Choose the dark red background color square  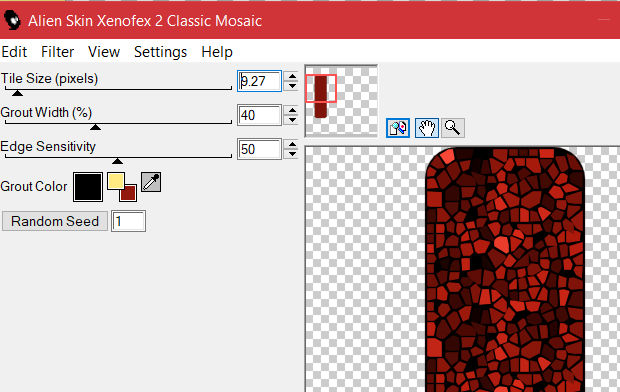coord(128,193)
